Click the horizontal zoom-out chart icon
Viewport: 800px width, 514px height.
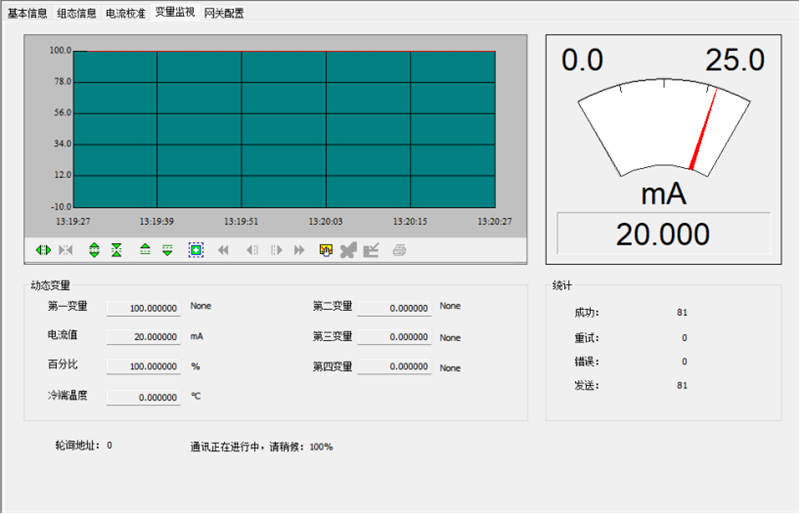pos(66,250)
